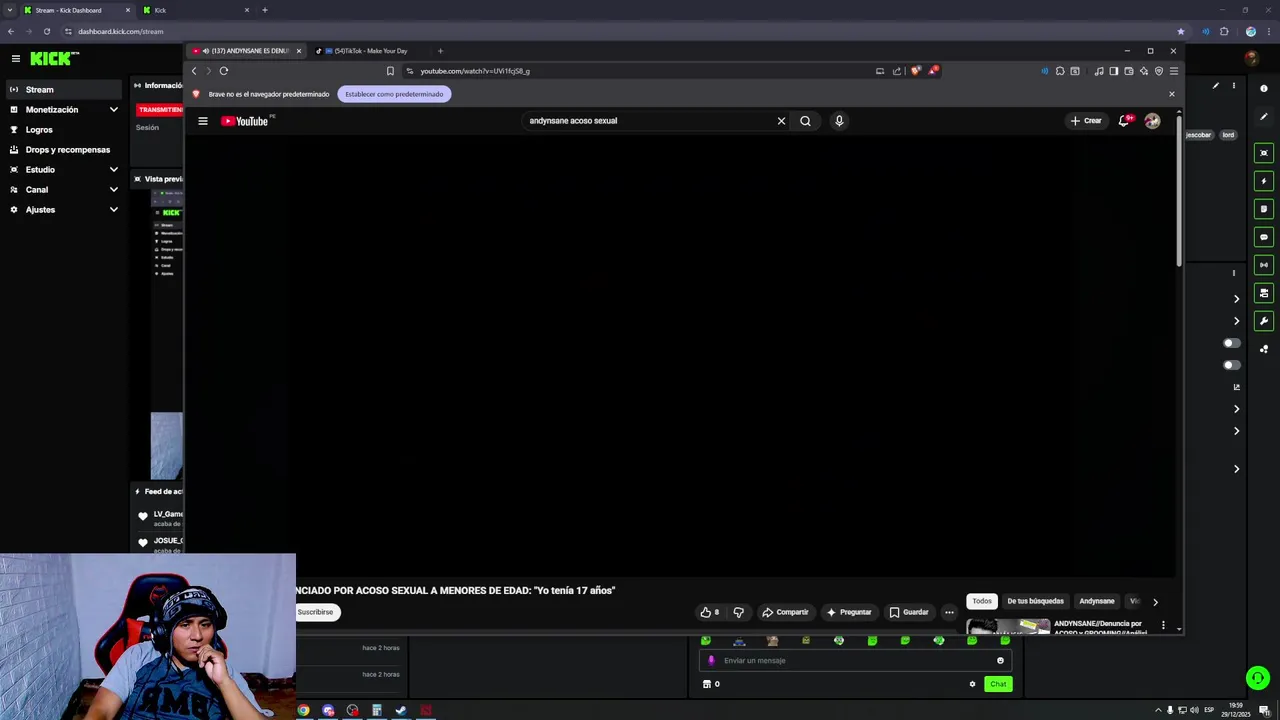The image size is (1280, 720).
Task: Toggle the first switch in Kick right panel
Action: point(1232,343)
